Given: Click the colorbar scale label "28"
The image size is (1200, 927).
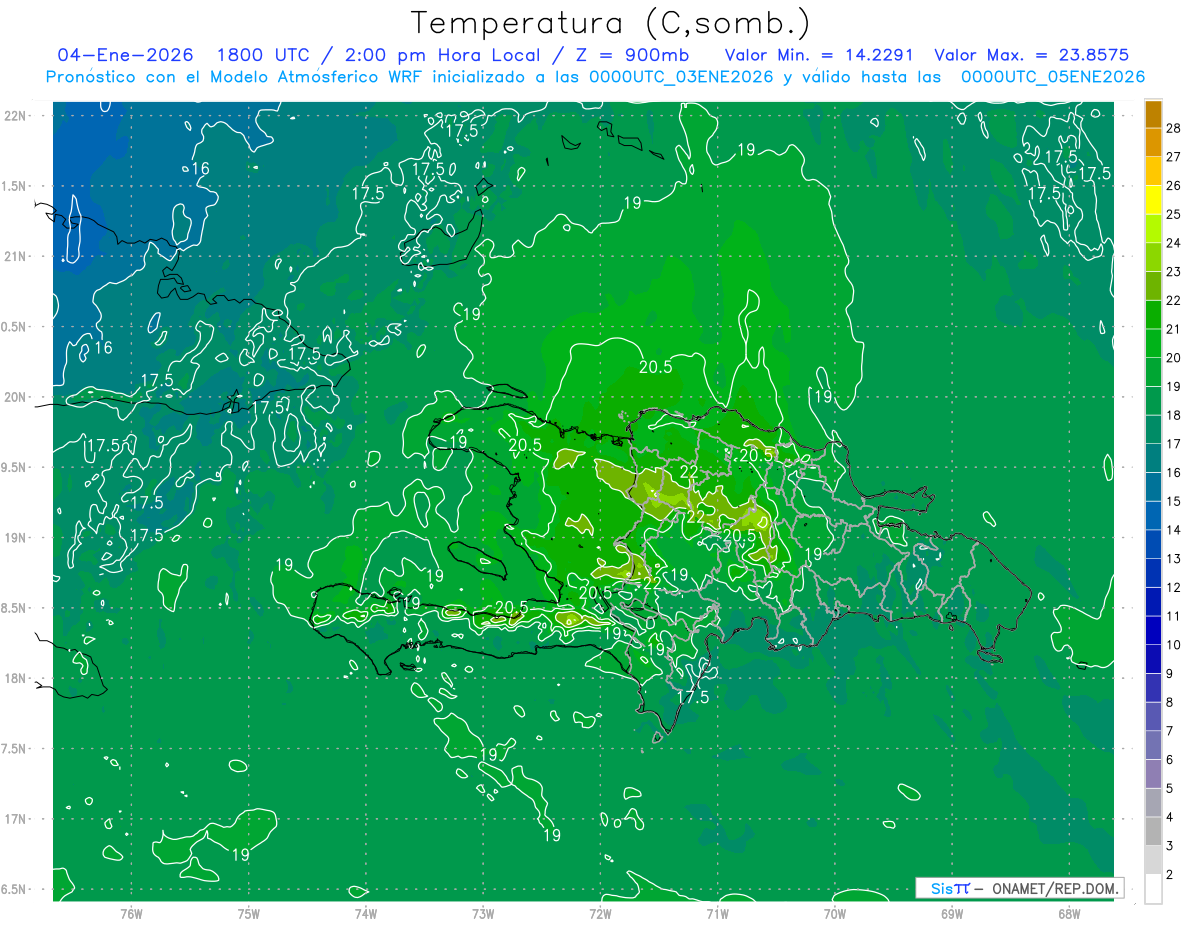Looking at the screenshot, I should [1174, 127].
